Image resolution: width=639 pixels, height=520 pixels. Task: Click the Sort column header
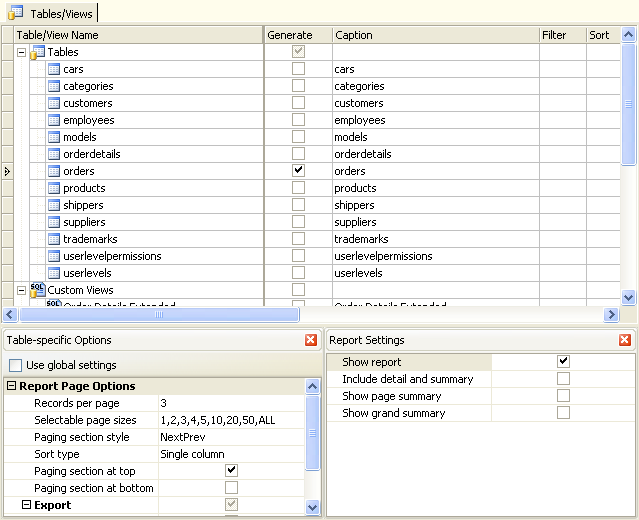point(604,35)
